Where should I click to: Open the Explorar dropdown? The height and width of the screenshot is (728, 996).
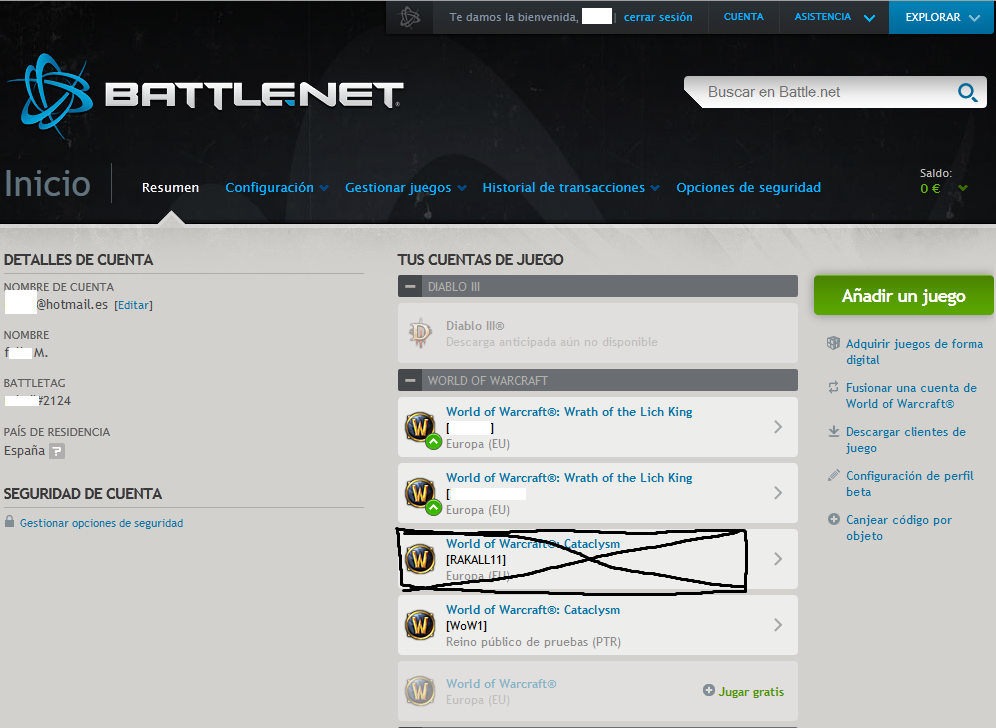click(x=941, y=17)
